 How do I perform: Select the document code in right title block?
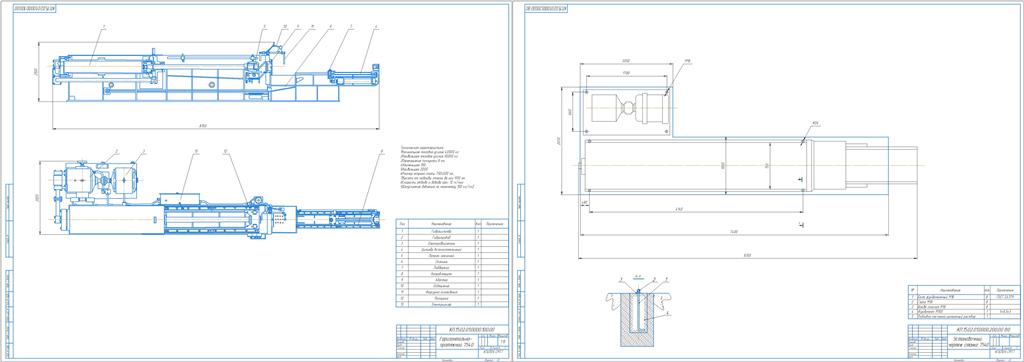point(984,329)
